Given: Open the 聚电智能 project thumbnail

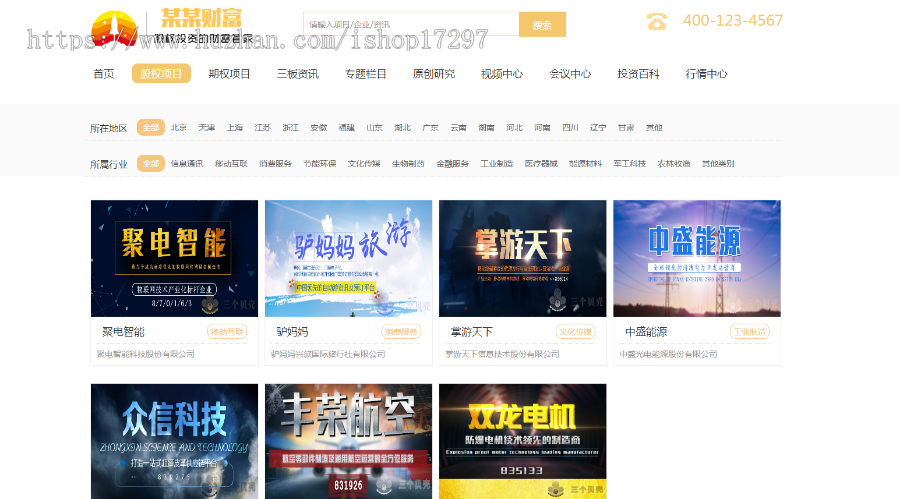Looking at the screenshot, I should [174, 258].
